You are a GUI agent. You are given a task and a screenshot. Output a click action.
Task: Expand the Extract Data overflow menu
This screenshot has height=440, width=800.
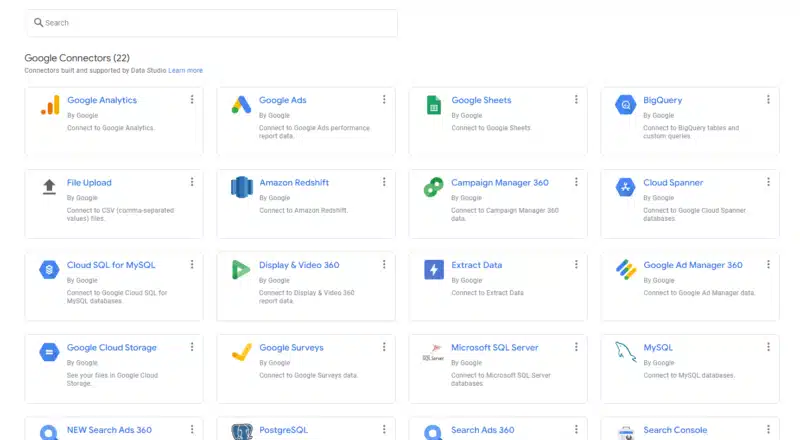576,265
